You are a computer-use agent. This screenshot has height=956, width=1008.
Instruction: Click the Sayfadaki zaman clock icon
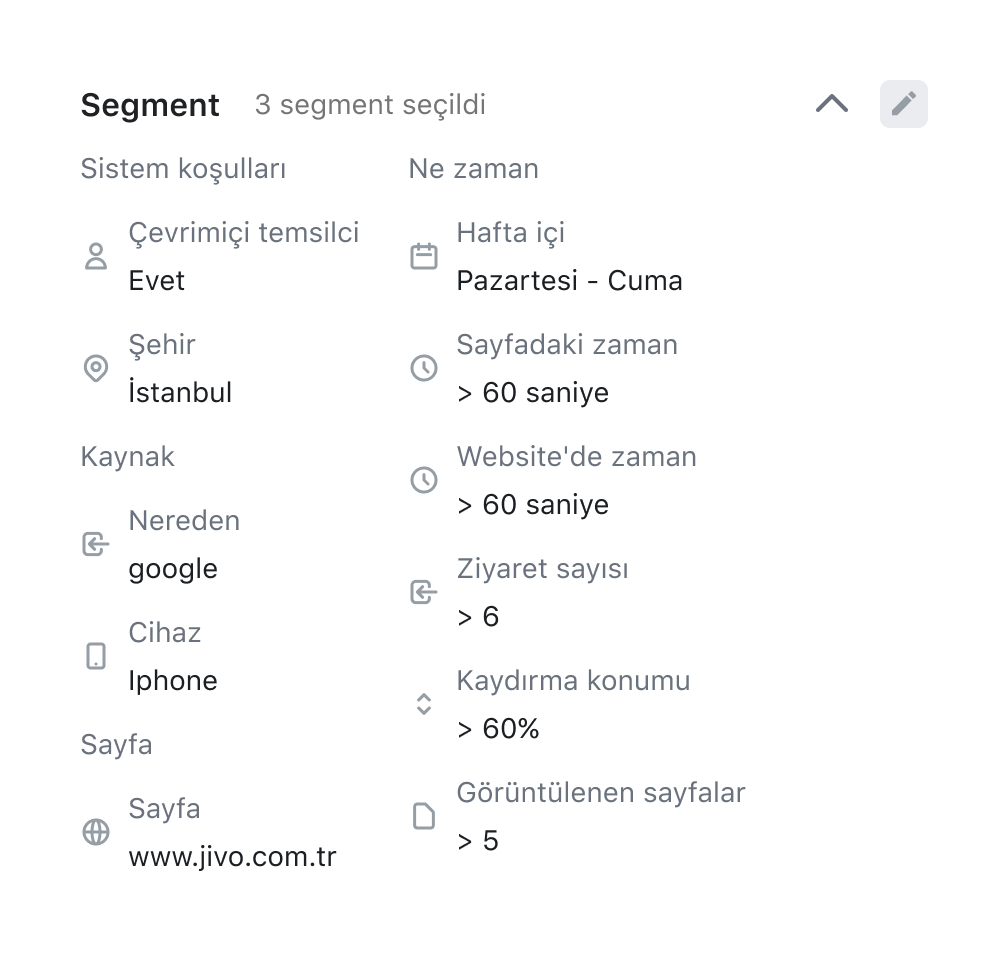[x=424, y=368]
